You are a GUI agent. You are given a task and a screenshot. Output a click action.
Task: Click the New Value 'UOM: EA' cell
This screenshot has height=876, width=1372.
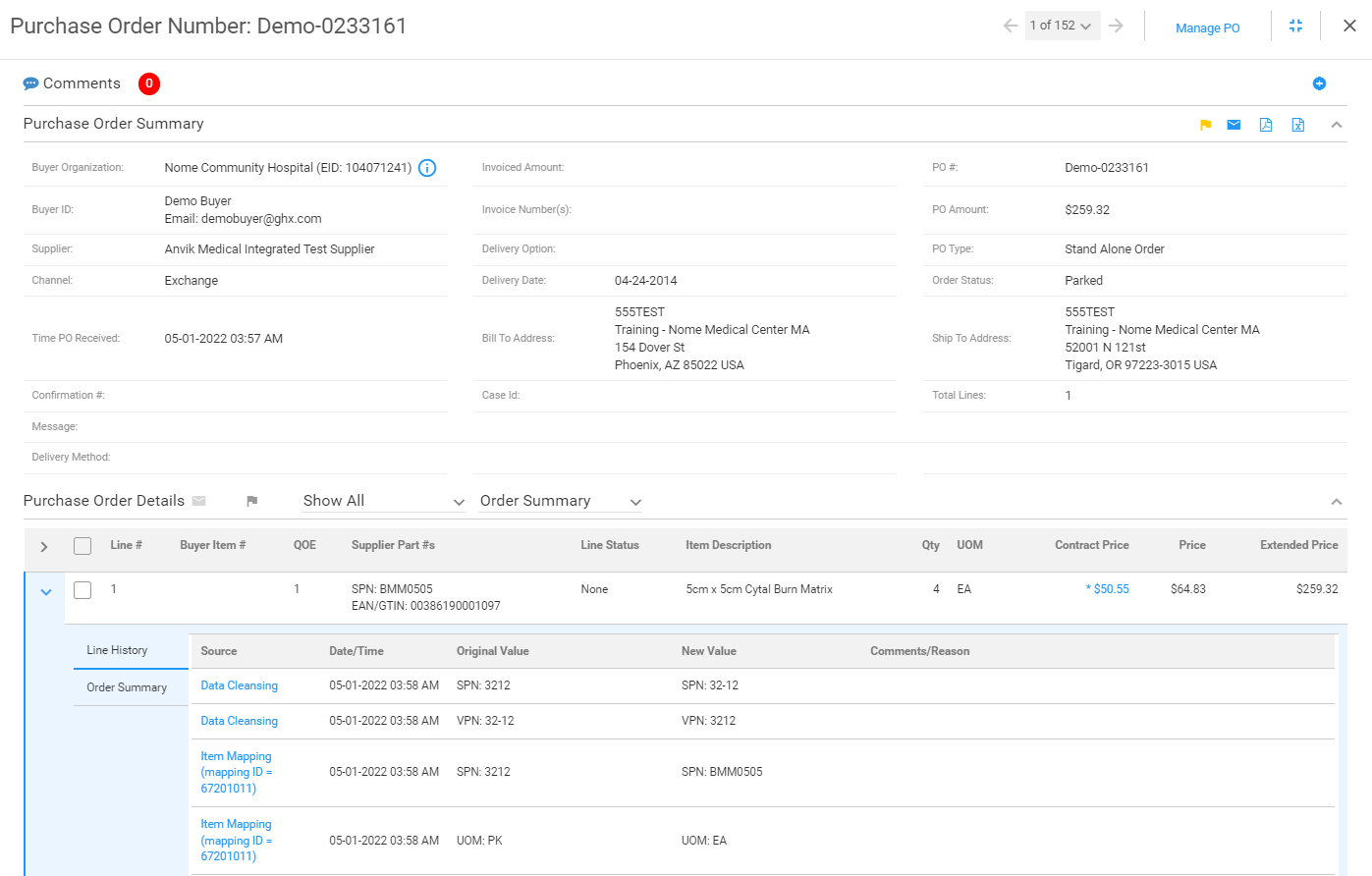704,841
